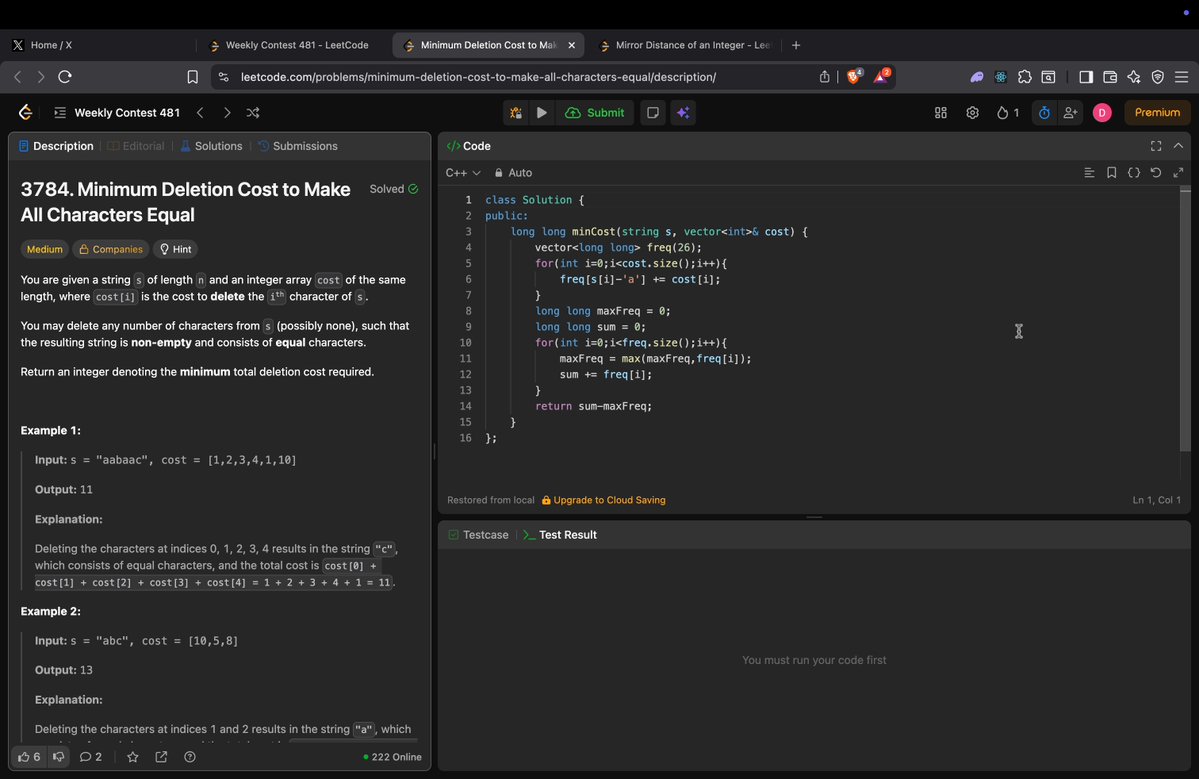Toggle fullscreen for the Code panel
This screenshot has height=779, width=1199.
pyautogui.click(x=1155, y=146)
